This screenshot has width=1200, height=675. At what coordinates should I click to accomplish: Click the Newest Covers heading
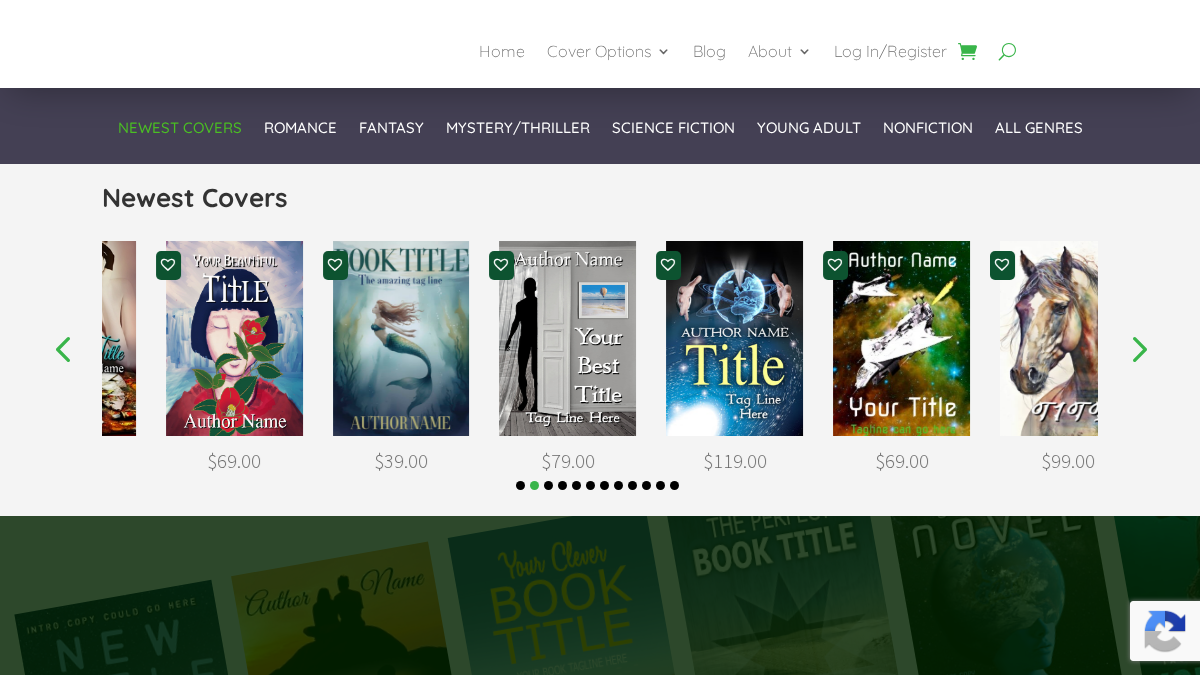[194, 198]
